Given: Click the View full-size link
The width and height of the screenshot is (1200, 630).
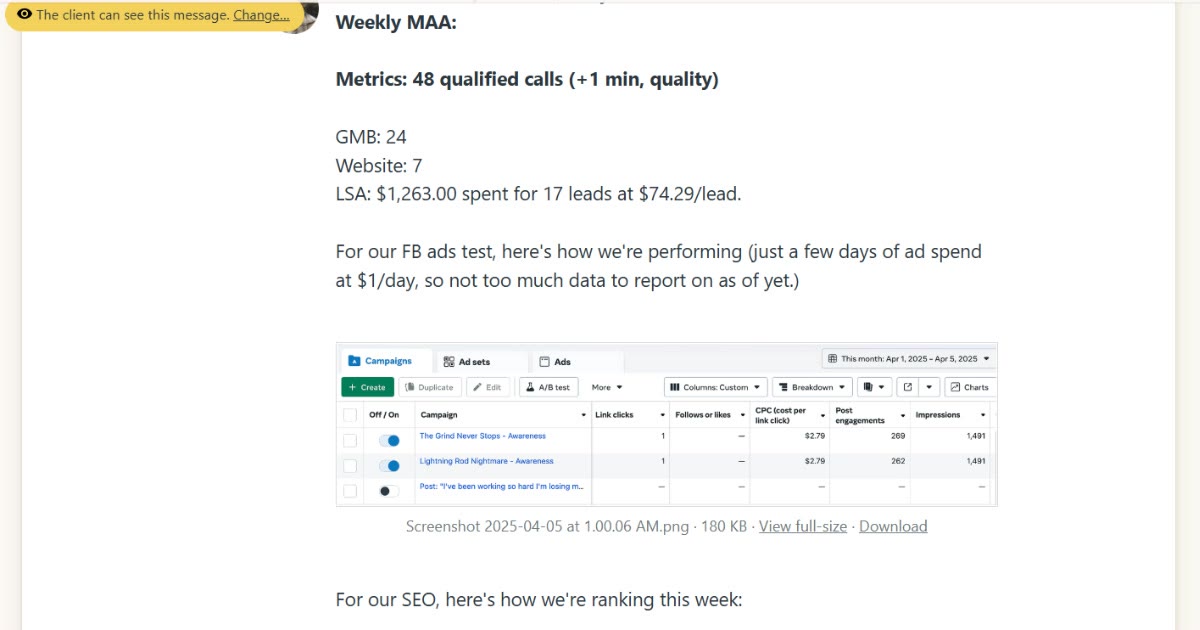Looking at the screenshot, I should pos(803,526).
